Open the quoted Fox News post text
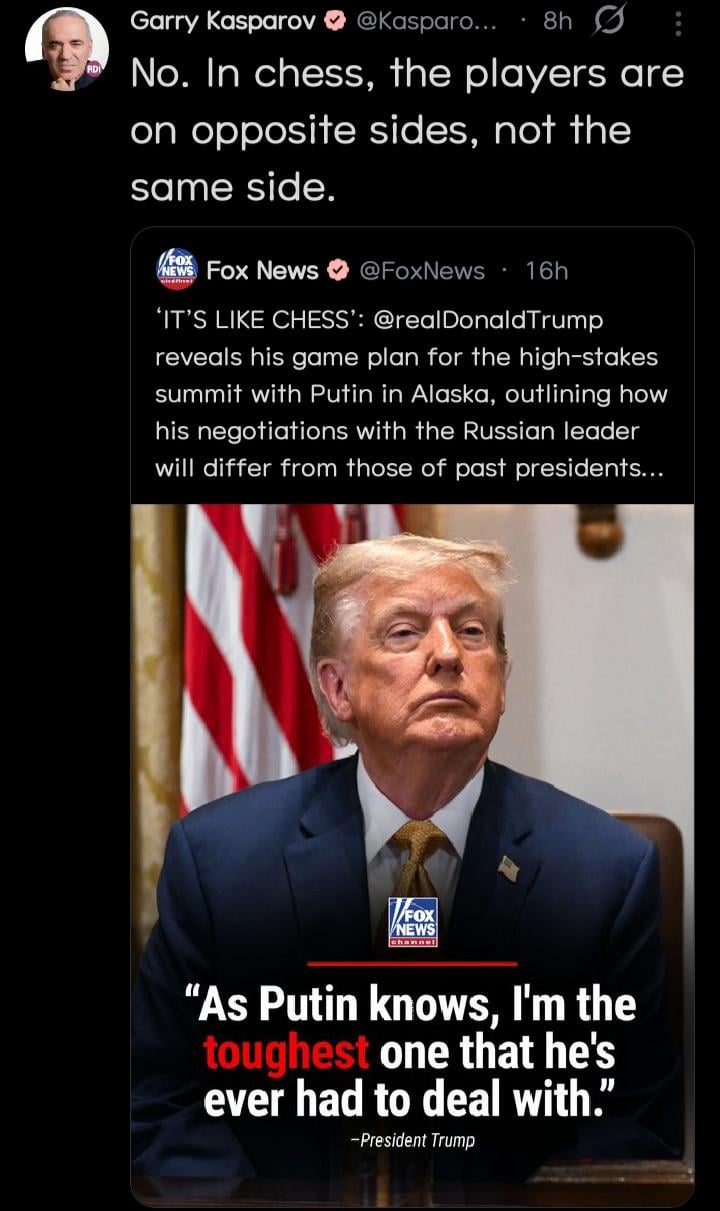This screenshot has width=720, height=1211. [x=411, y=394]
